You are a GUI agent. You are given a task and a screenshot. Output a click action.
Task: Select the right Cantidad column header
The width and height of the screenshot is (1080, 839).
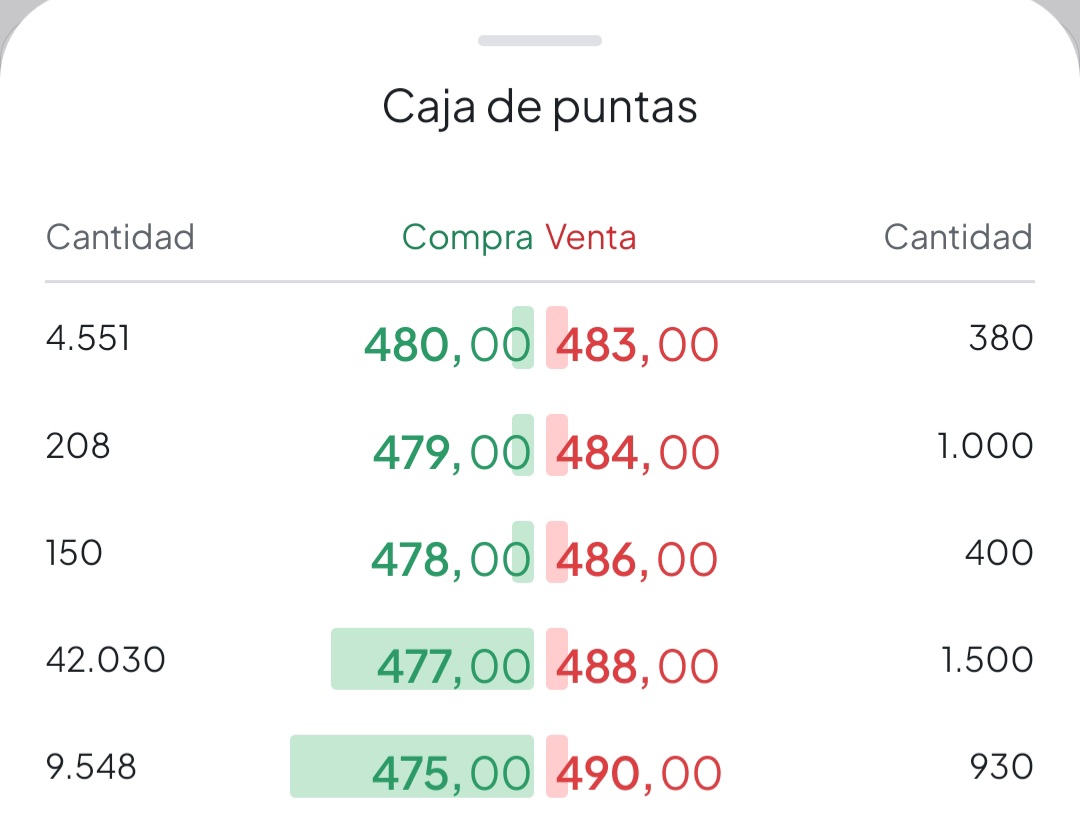pos(957,237)
